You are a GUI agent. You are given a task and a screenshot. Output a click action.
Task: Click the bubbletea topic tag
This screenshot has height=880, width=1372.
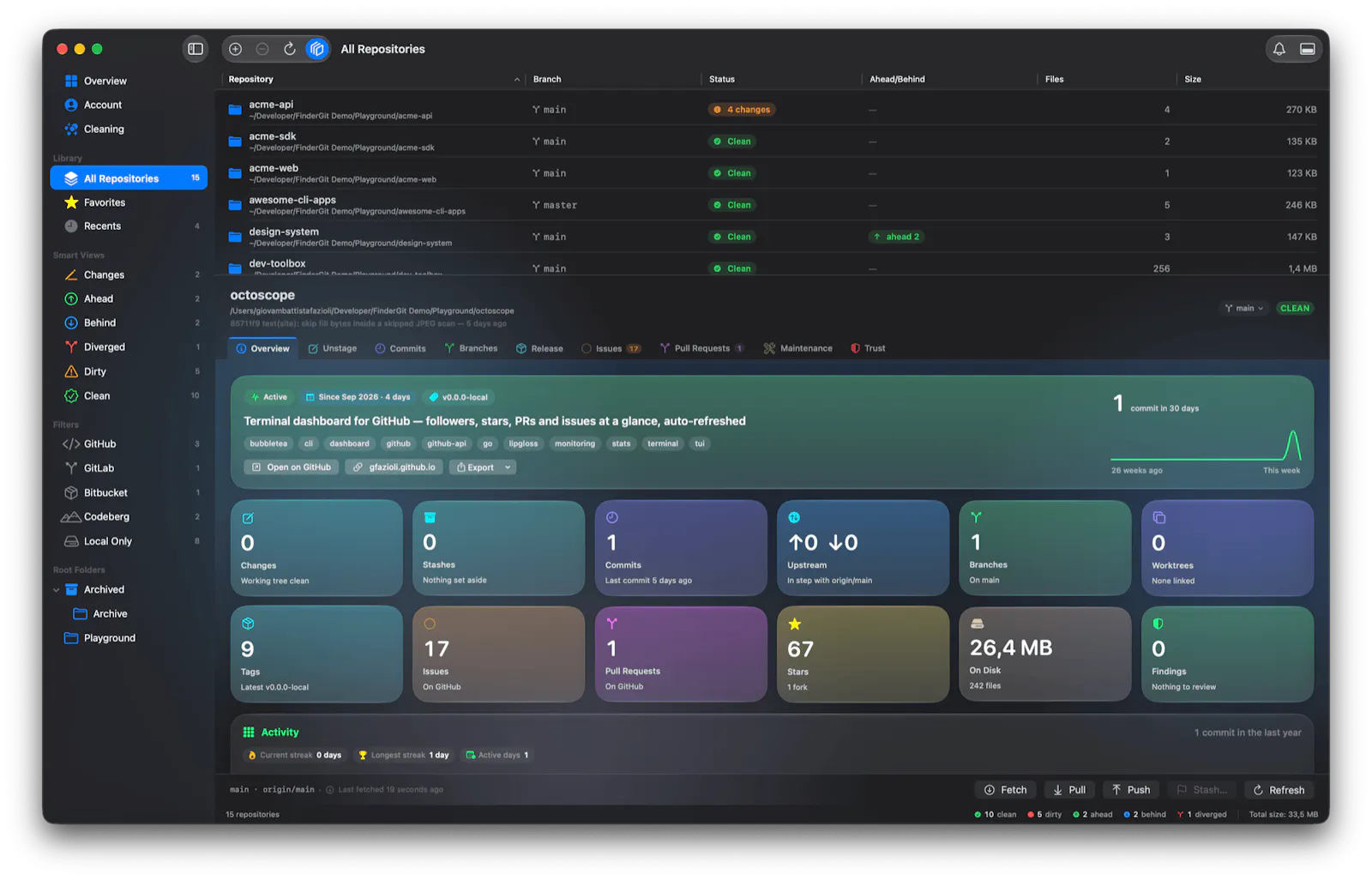point(268,443)
